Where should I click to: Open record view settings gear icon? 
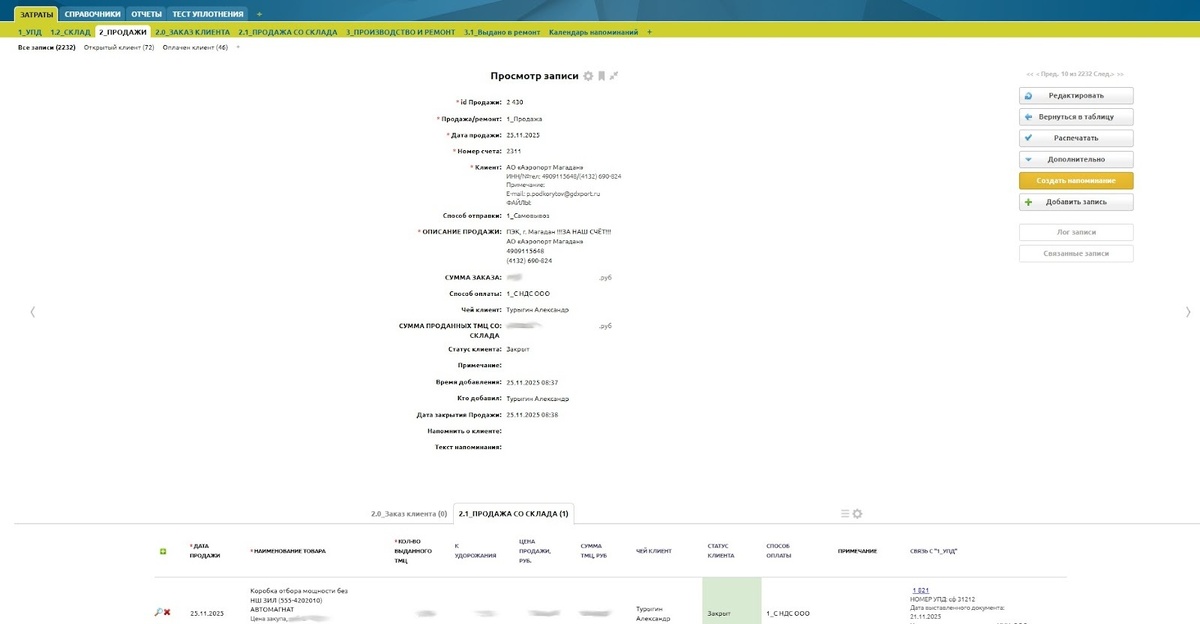pos(588,76)
